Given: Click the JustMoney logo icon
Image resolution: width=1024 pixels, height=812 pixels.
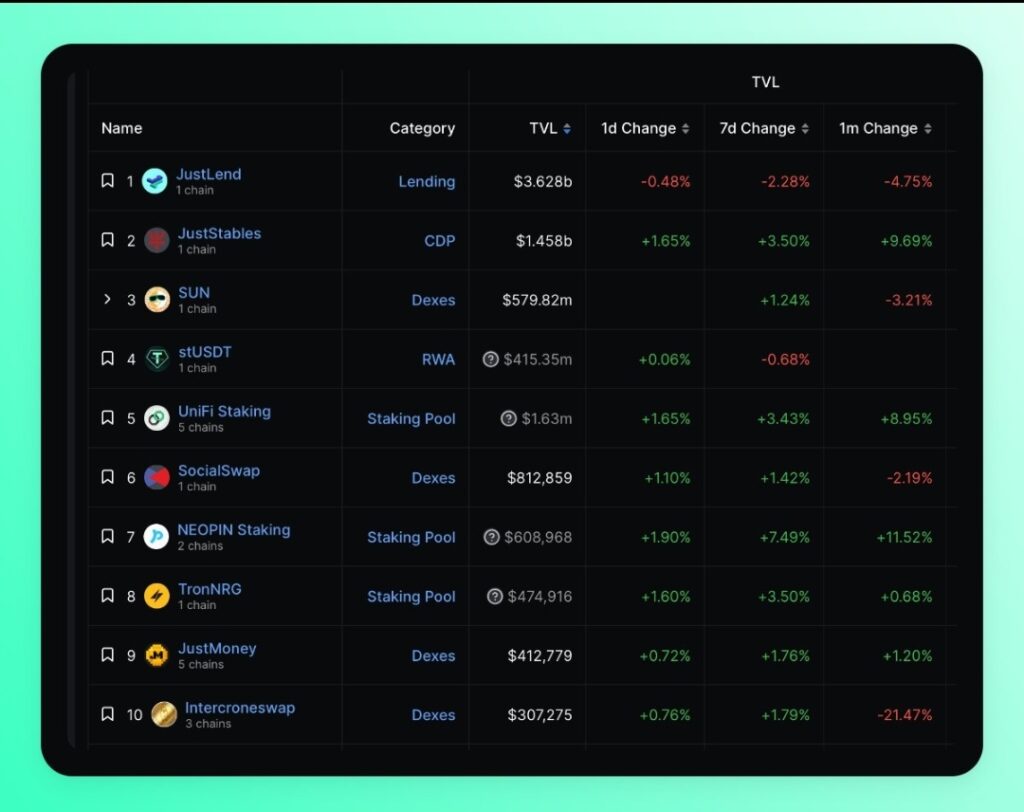Looking at the screenshot, I should [x=157, y=655].
